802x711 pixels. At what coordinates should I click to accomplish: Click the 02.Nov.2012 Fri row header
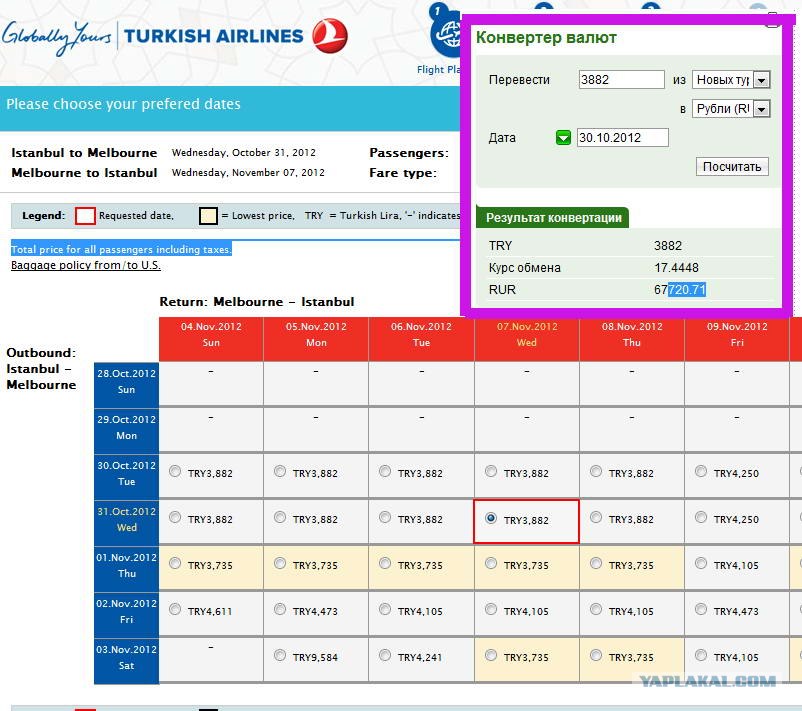click(x=126, y=614)
